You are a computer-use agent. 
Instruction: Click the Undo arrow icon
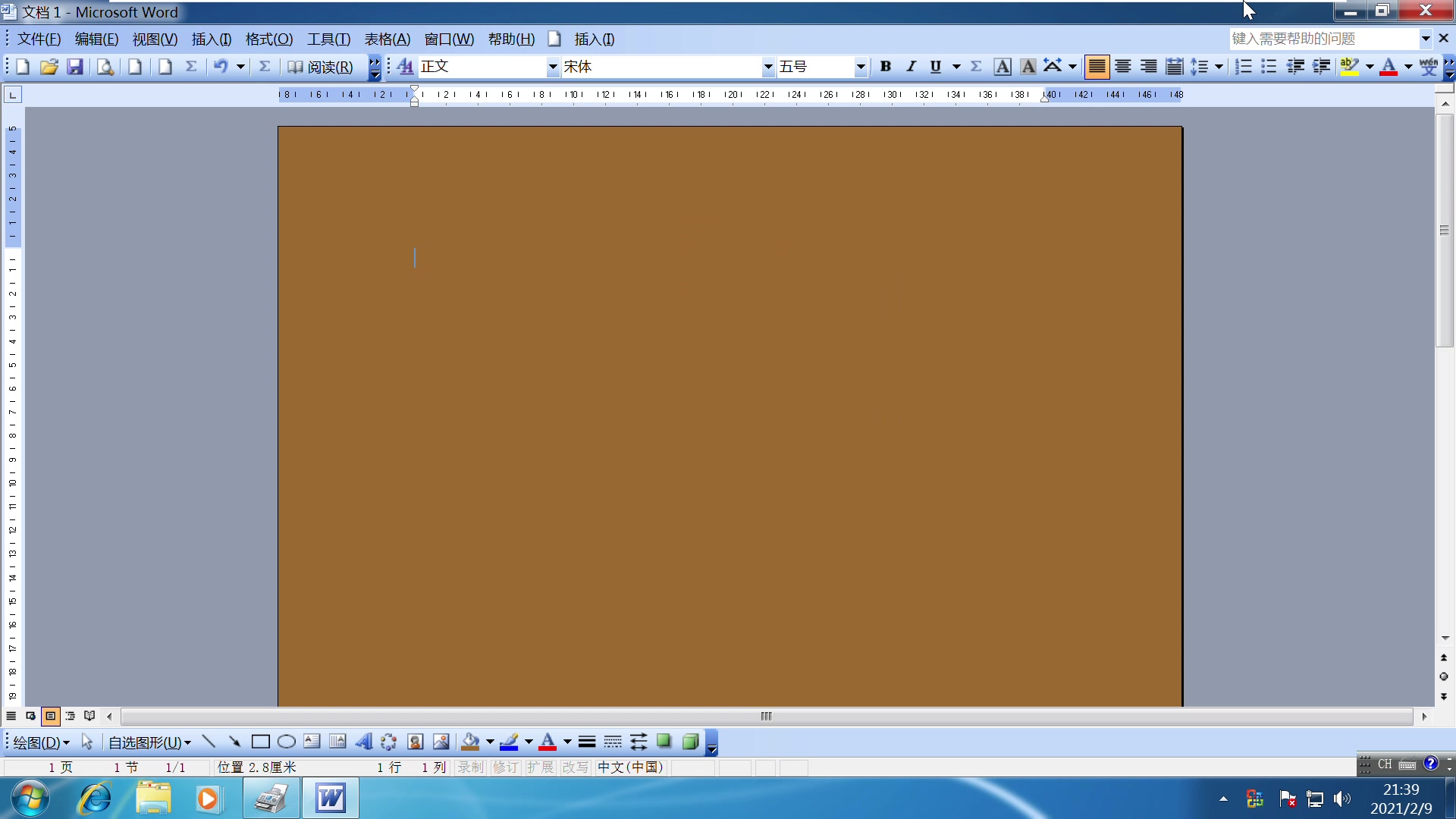[x=220, y=67]
